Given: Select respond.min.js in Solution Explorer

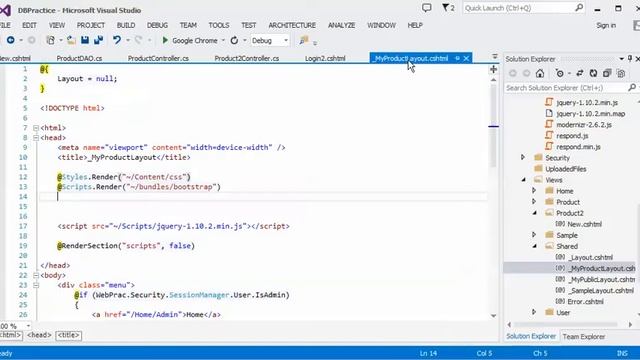Looking at the screenshot, I should click(578, 147).
